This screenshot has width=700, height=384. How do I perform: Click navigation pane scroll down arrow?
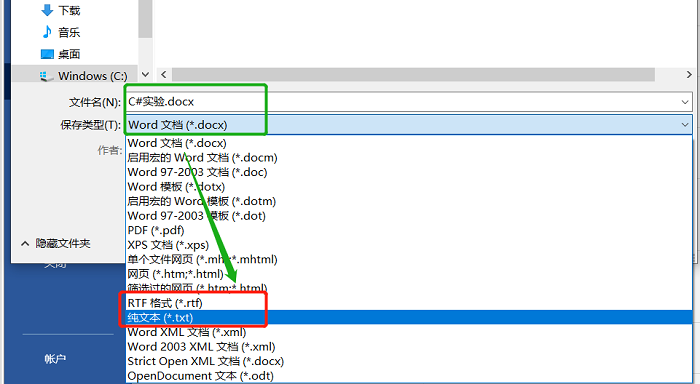coord(145,75)
